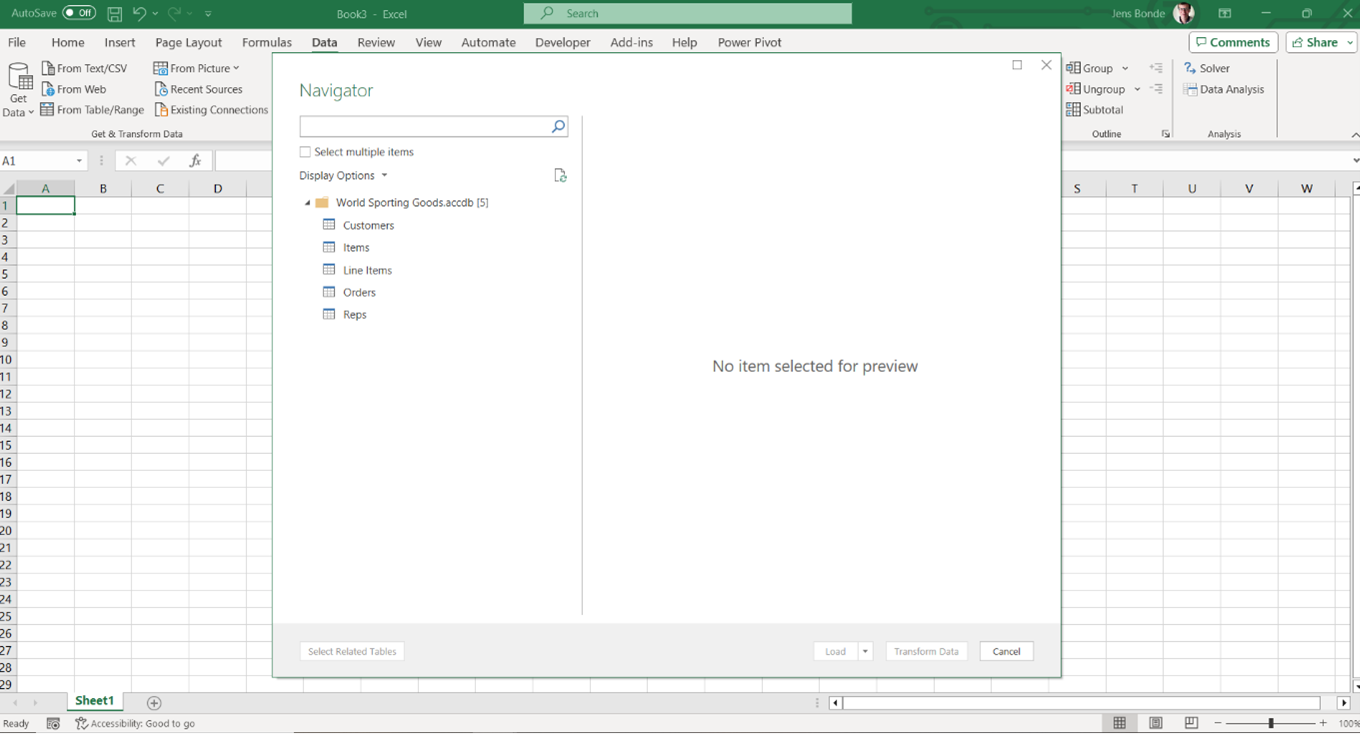Adjust the zoom slider handle
The image size is (1360, 735).
pyautogui.click(x=1271, y=723)
